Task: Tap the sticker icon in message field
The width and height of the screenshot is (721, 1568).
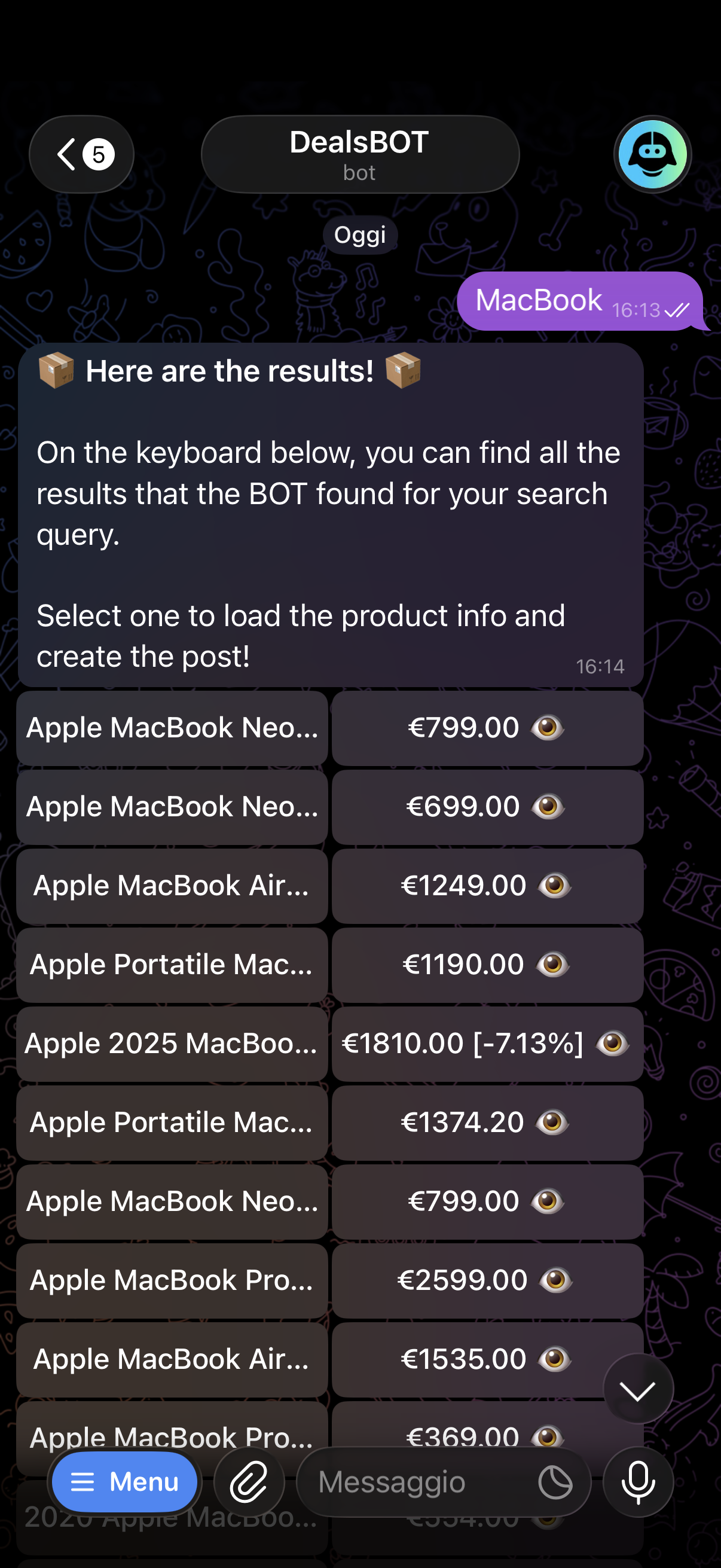Action: (x=555, y=1481)
